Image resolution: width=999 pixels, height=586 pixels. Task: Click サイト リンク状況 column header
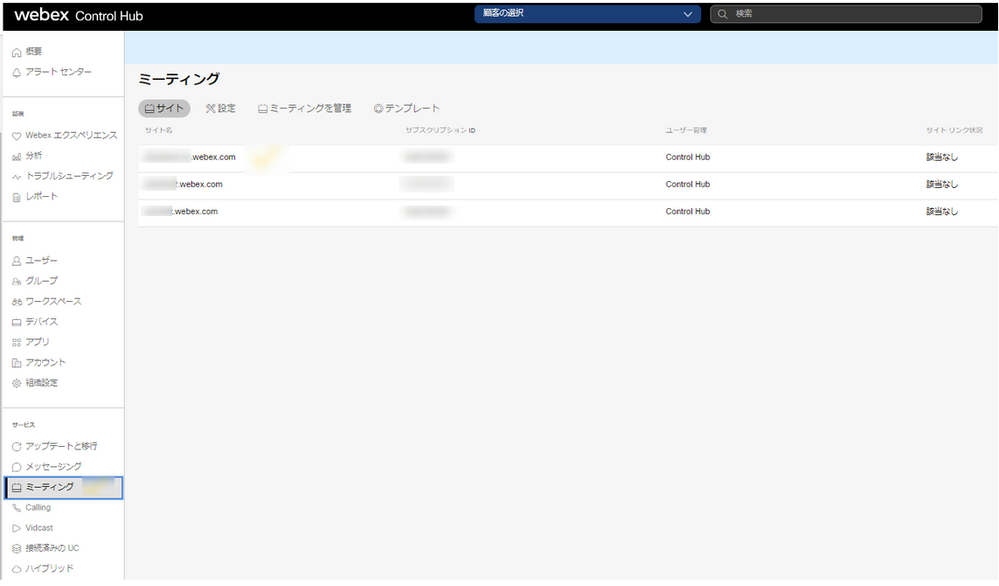pos(954,131)
